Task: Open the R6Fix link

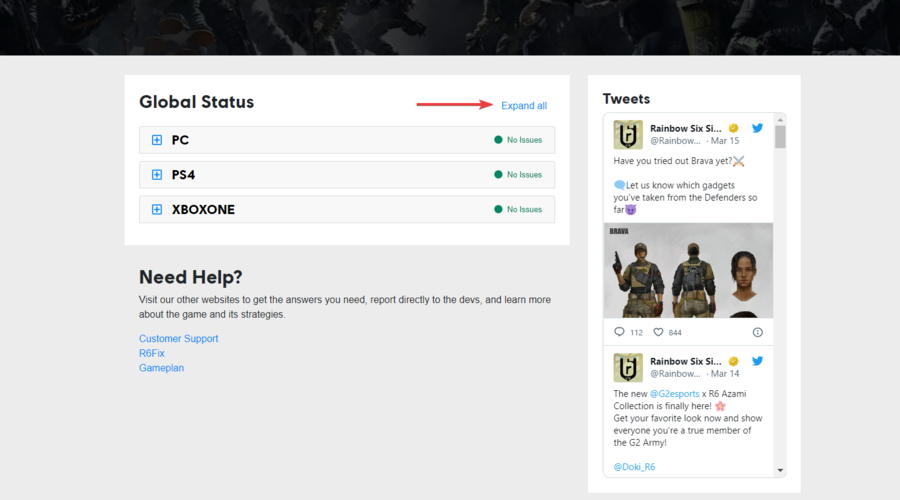Action: click(152, 353)
